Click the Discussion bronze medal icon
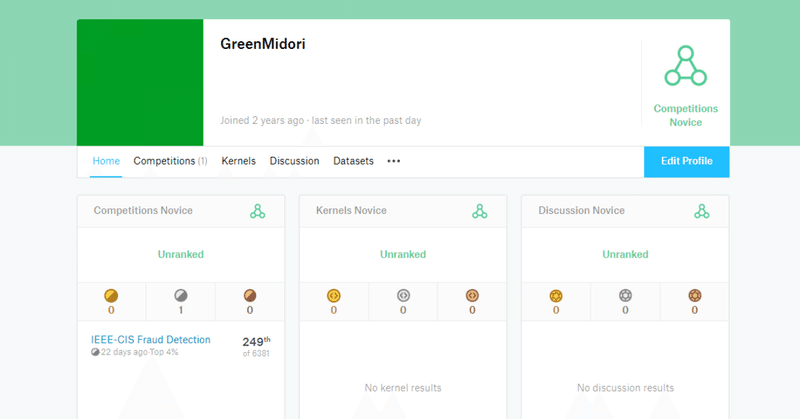This screenshot has height=419, width=800. click(695, 295)
